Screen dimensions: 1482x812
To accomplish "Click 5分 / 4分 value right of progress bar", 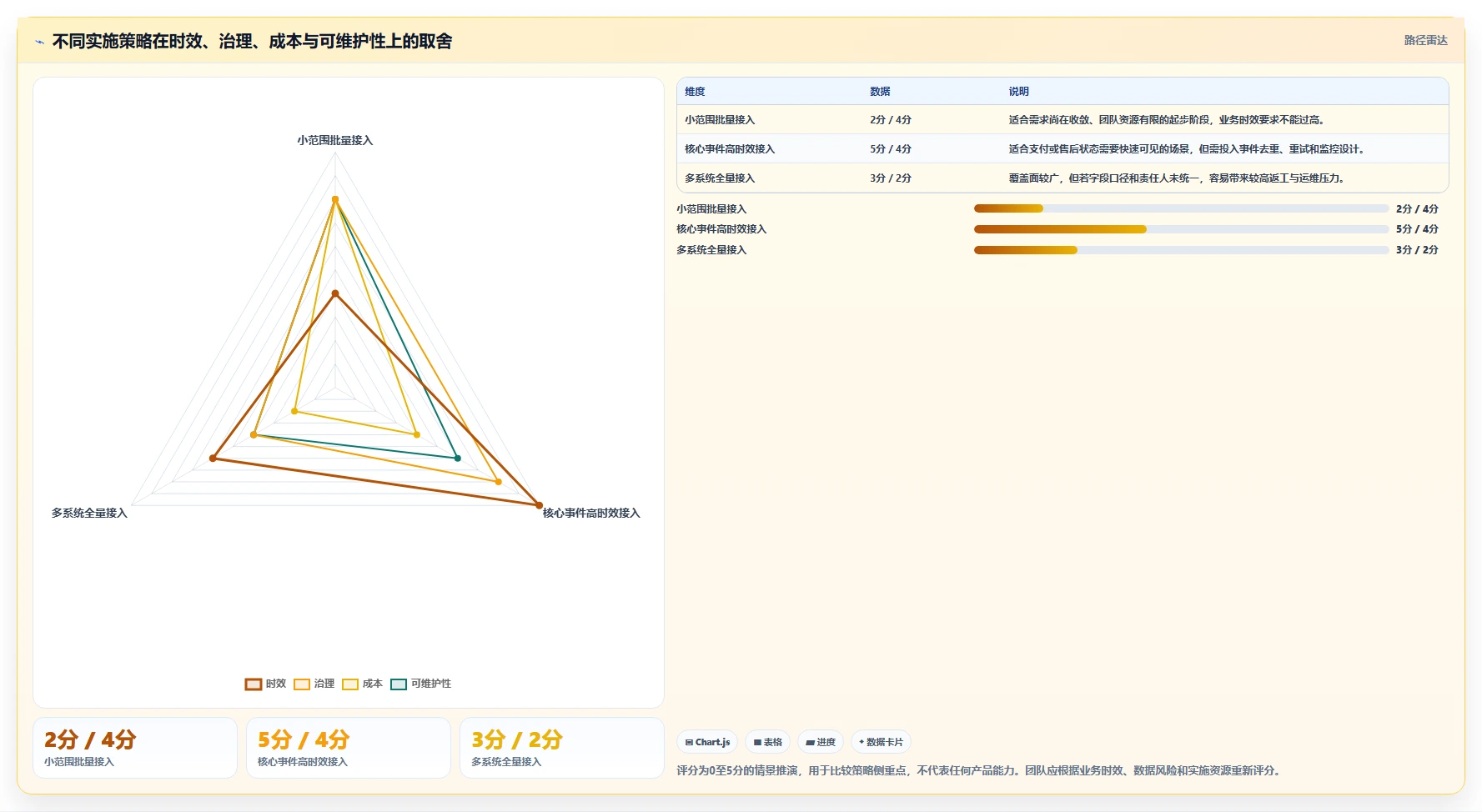I will click(x=1417, y=229).
